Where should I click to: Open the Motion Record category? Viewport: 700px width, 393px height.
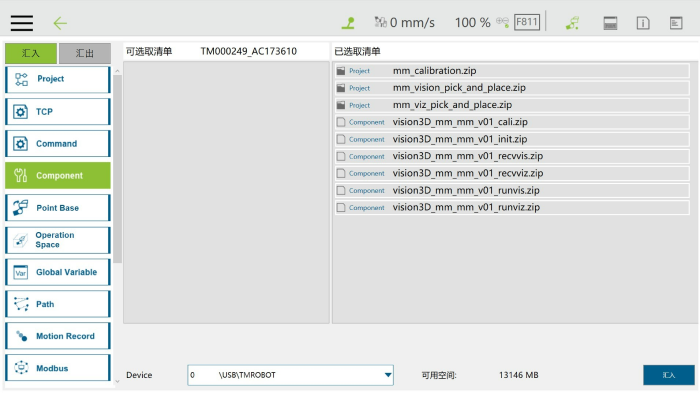point(58,336)
